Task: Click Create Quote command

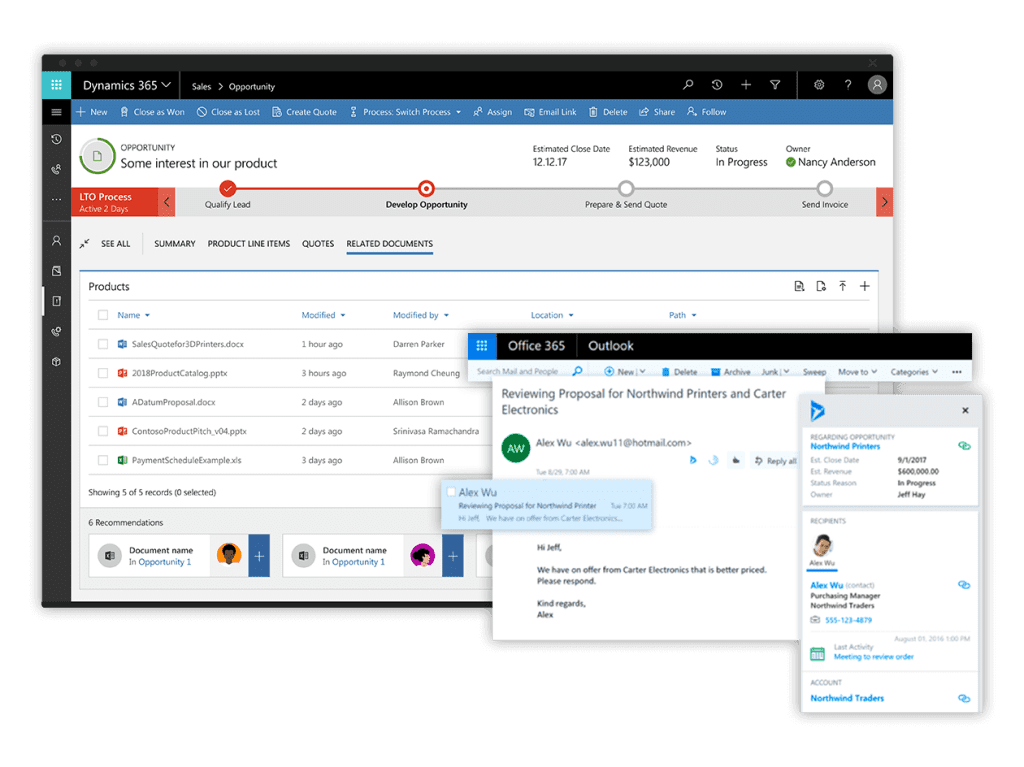Action: click(x=305, y=112)
